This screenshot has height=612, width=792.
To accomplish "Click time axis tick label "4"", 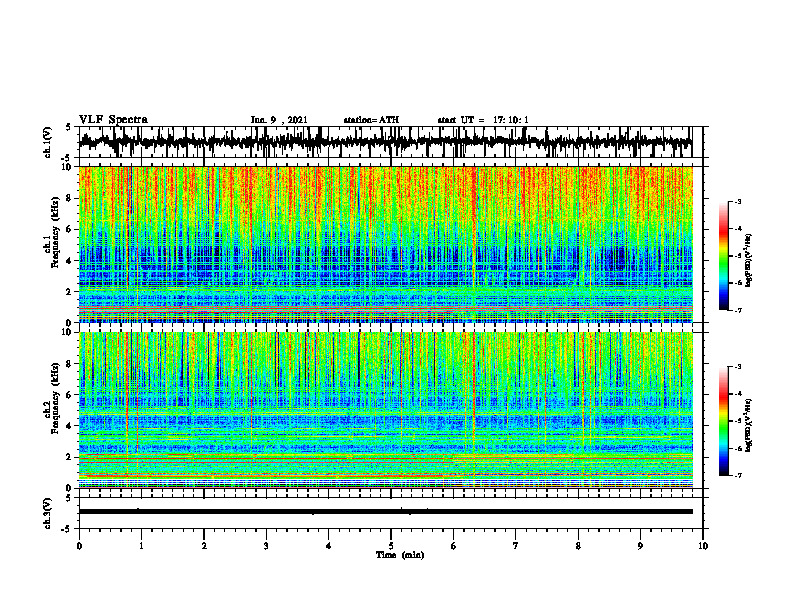I will pos(329,546).
